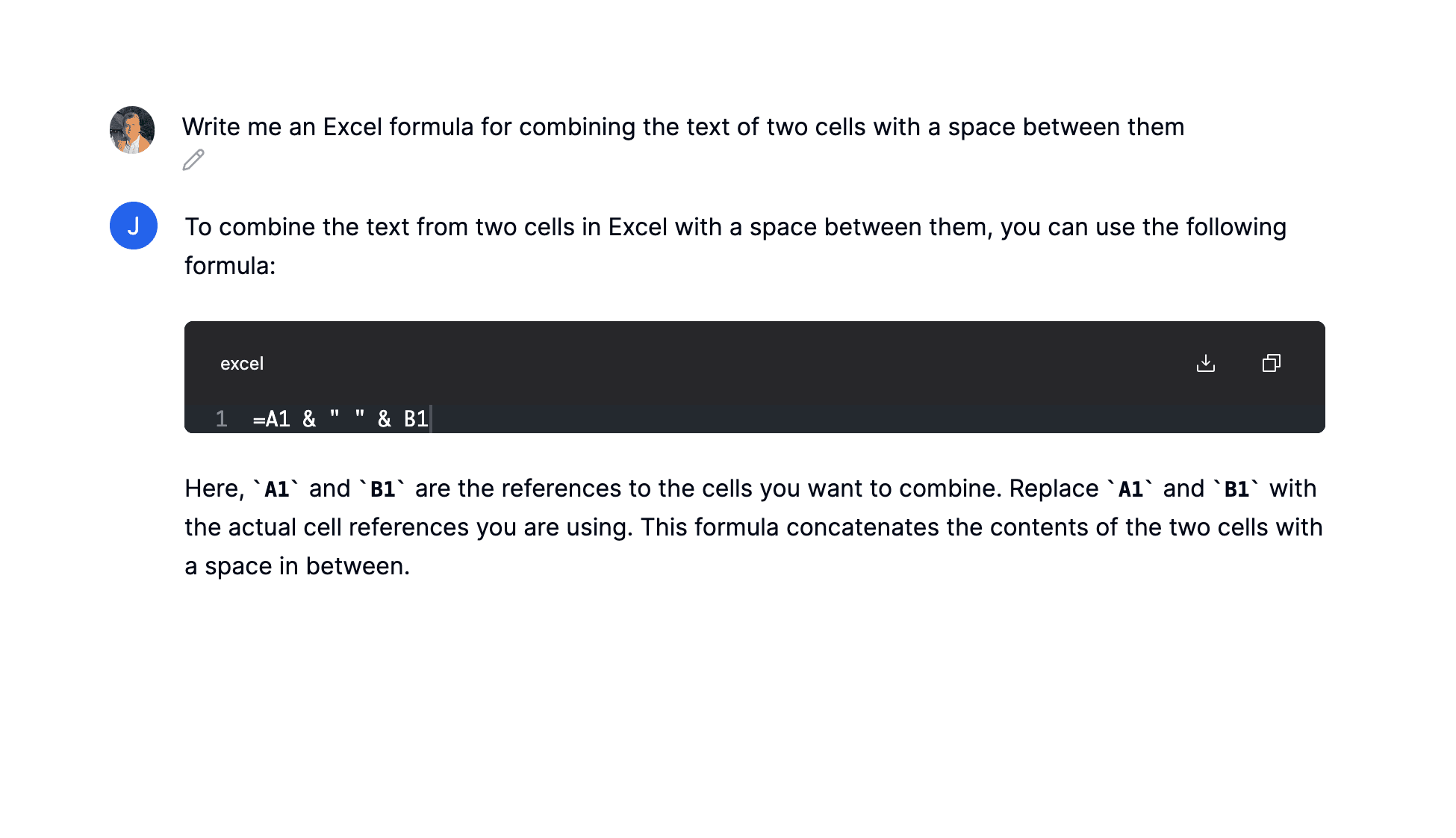
Task: Click the user profile photo avatar
Action: click(x=132, y=130)
